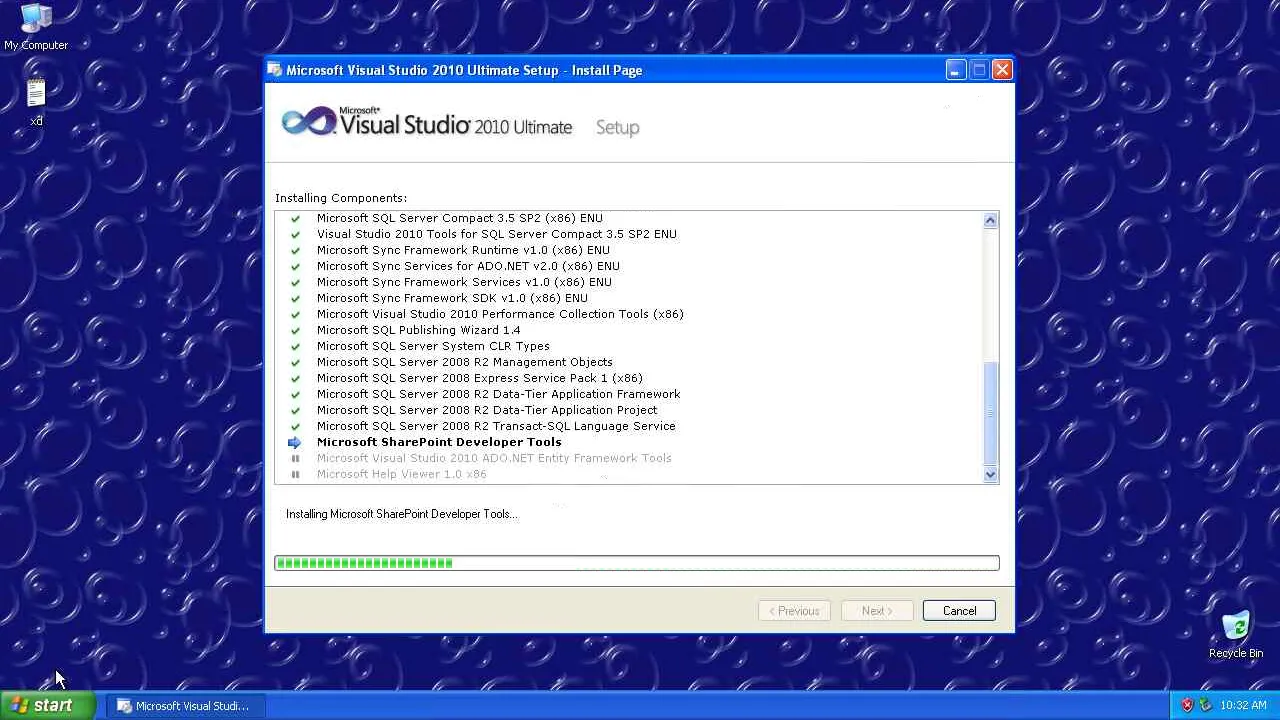Open the Windows Start menu
The width and height of the screenshot is (1280, 720).
click(48, 705)
